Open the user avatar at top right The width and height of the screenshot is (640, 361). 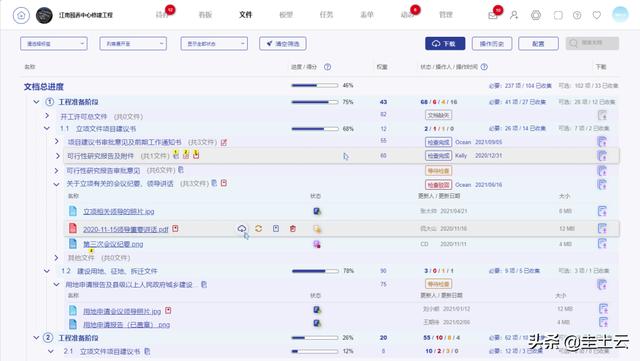coord(620,15)
